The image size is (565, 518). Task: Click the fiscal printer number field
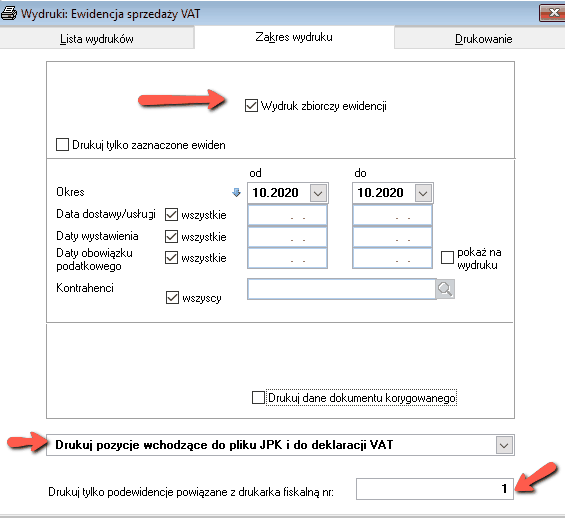tap(435, 489)
